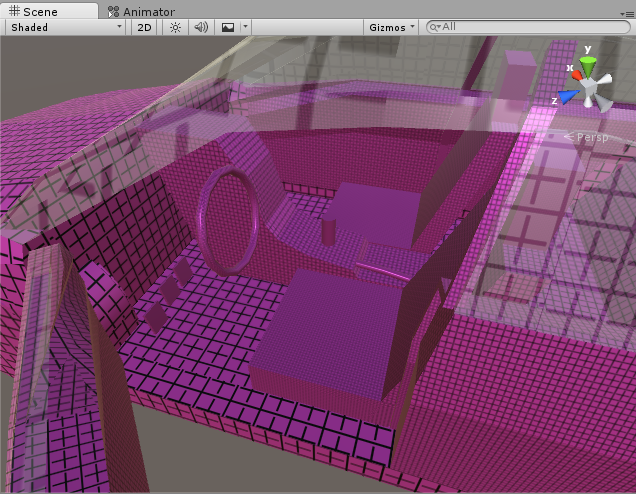Switch to the Animator tab
Viewport: 636px width, 494px height.
click(141, 11)
